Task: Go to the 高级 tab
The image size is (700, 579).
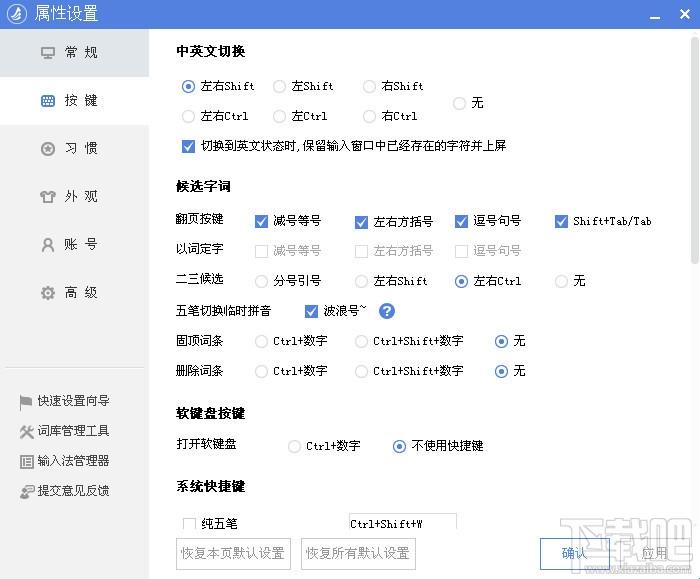Action: tap(74, 292)
